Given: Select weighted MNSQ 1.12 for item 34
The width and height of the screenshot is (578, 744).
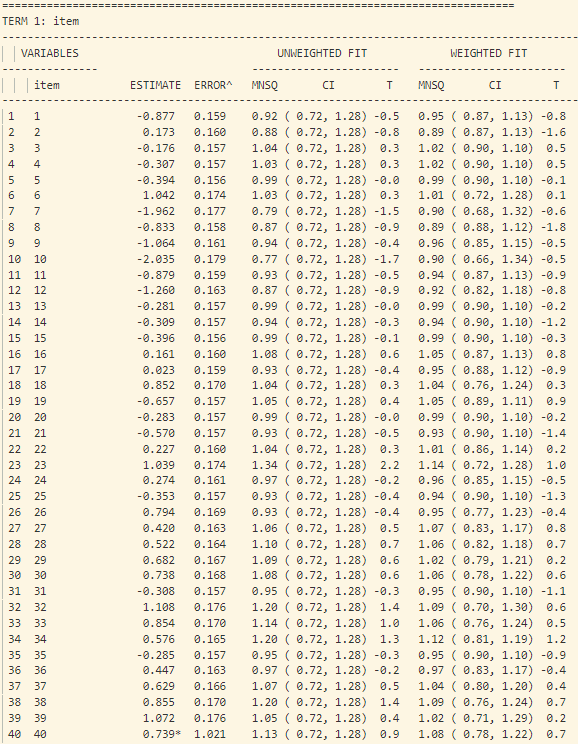Looking at the screenshot, I should coord(431,639).
